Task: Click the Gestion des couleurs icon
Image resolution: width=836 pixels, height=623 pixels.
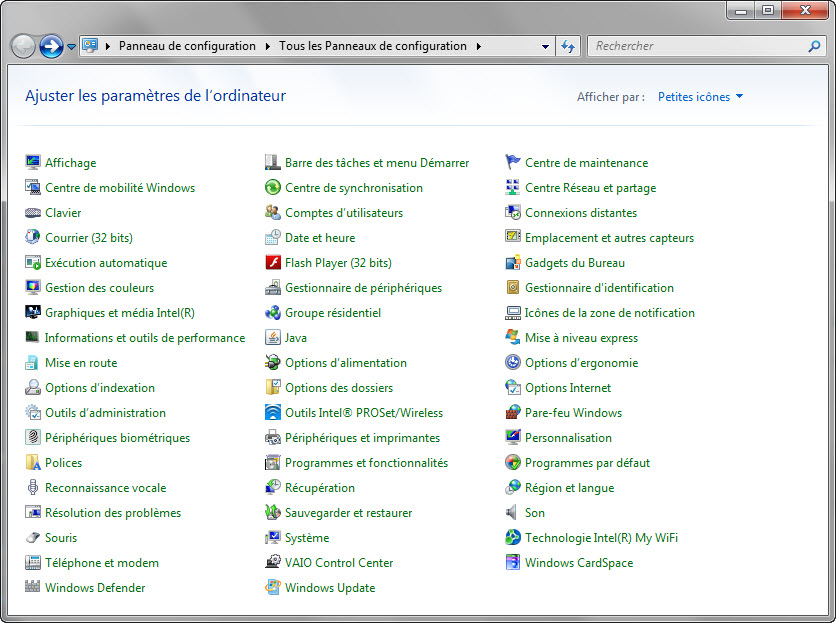Action: pos(33,287)
